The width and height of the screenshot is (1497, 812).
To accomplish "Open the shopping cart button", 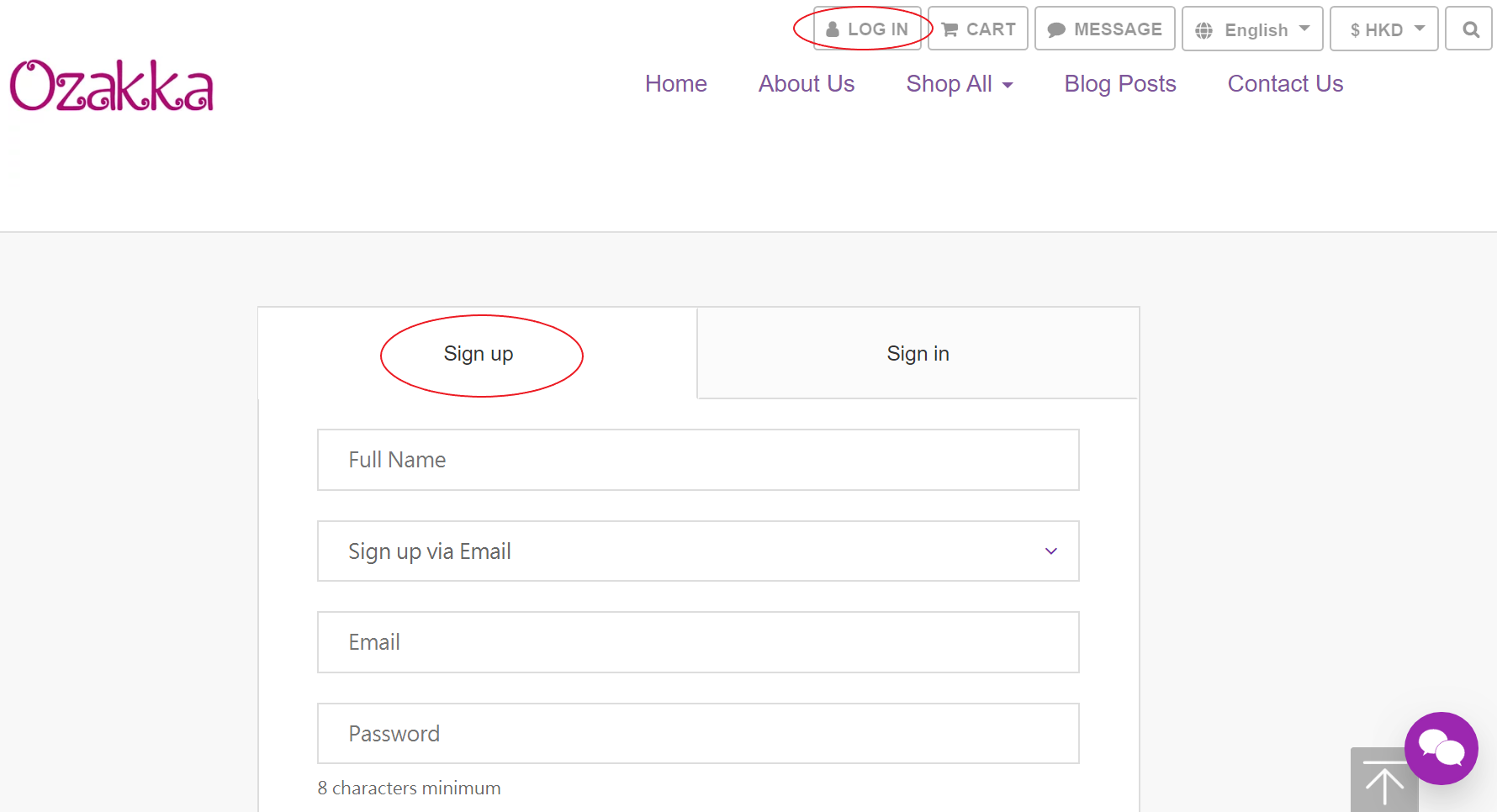I will click(978, 29).
